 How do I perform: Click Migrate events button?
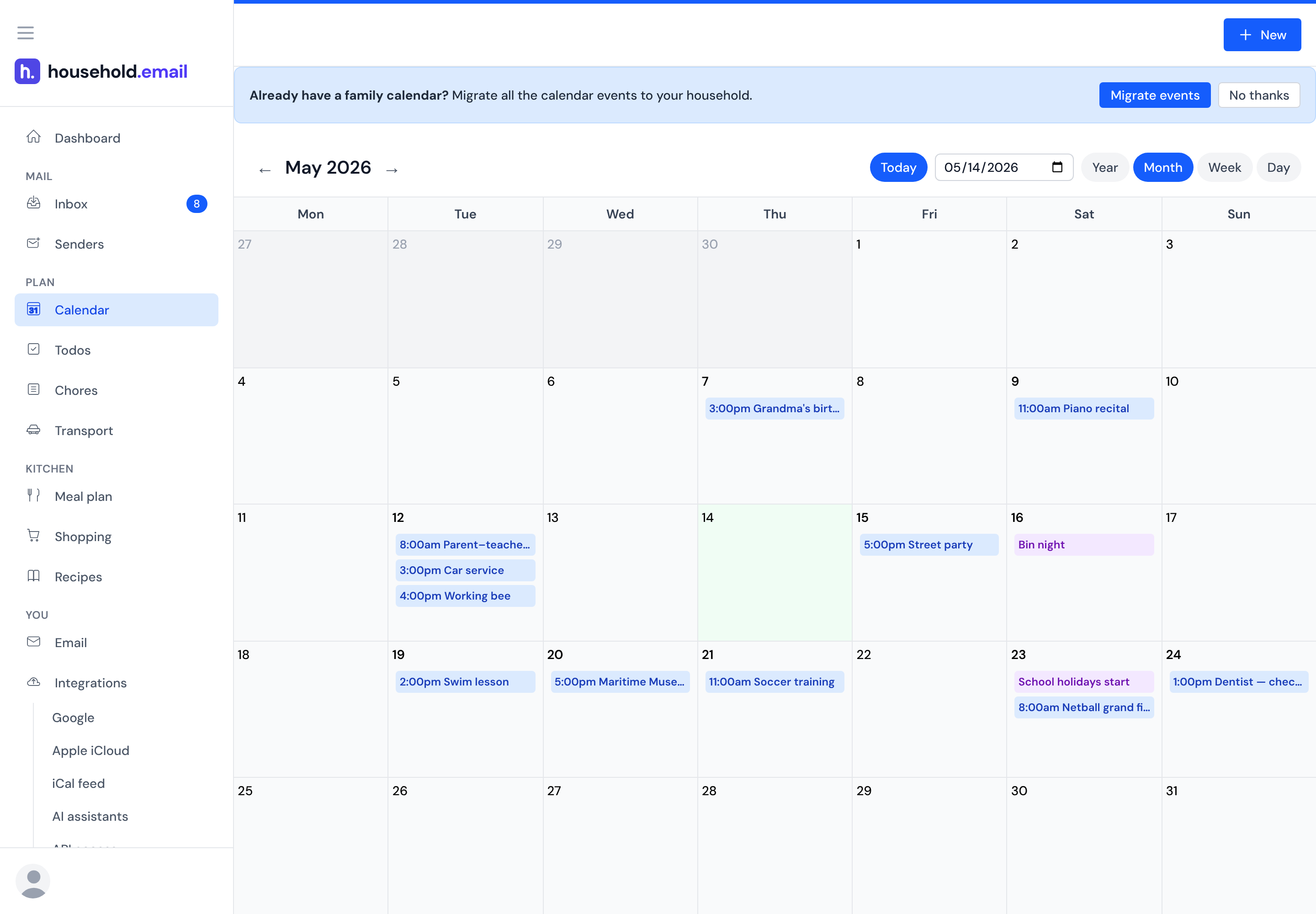coord(1155,95)
